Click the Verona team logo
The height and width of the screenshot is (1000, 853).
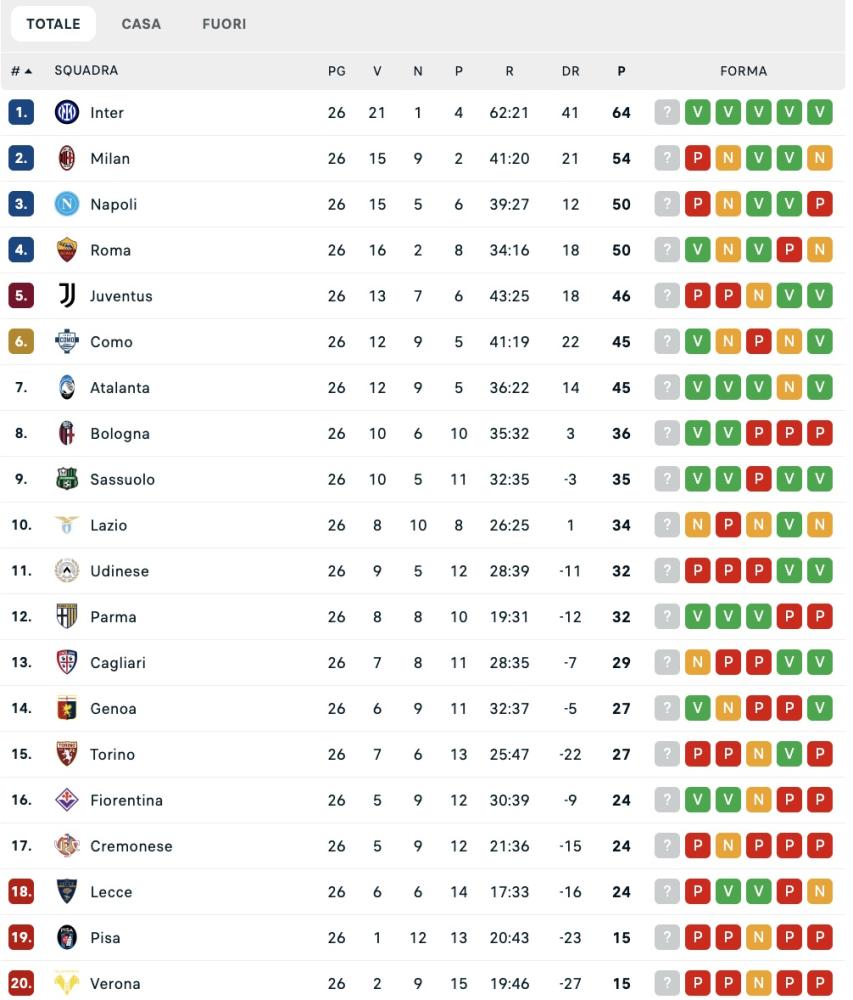click(66, 984)
